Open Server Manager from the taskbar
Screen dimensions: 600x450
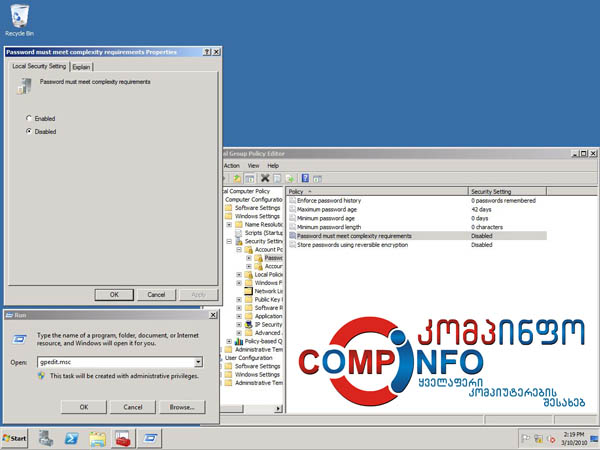click(46, 439)
